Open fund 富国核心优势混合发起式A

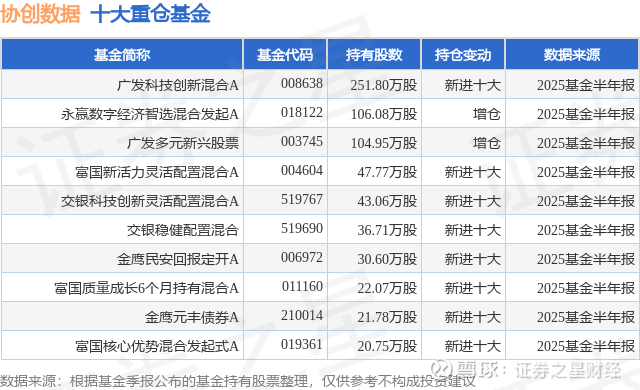point(157,346)
